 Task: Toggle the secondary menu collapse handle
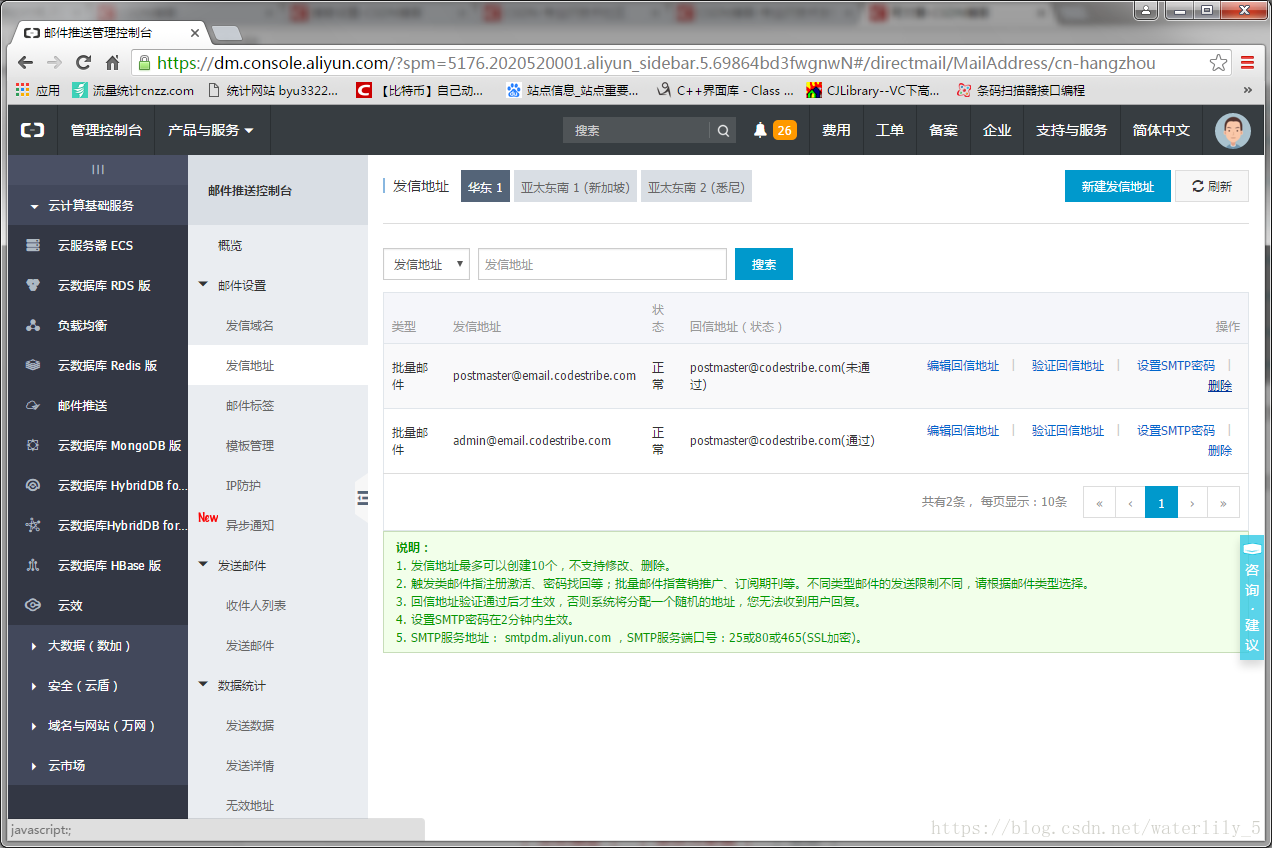tap(362, 498)
